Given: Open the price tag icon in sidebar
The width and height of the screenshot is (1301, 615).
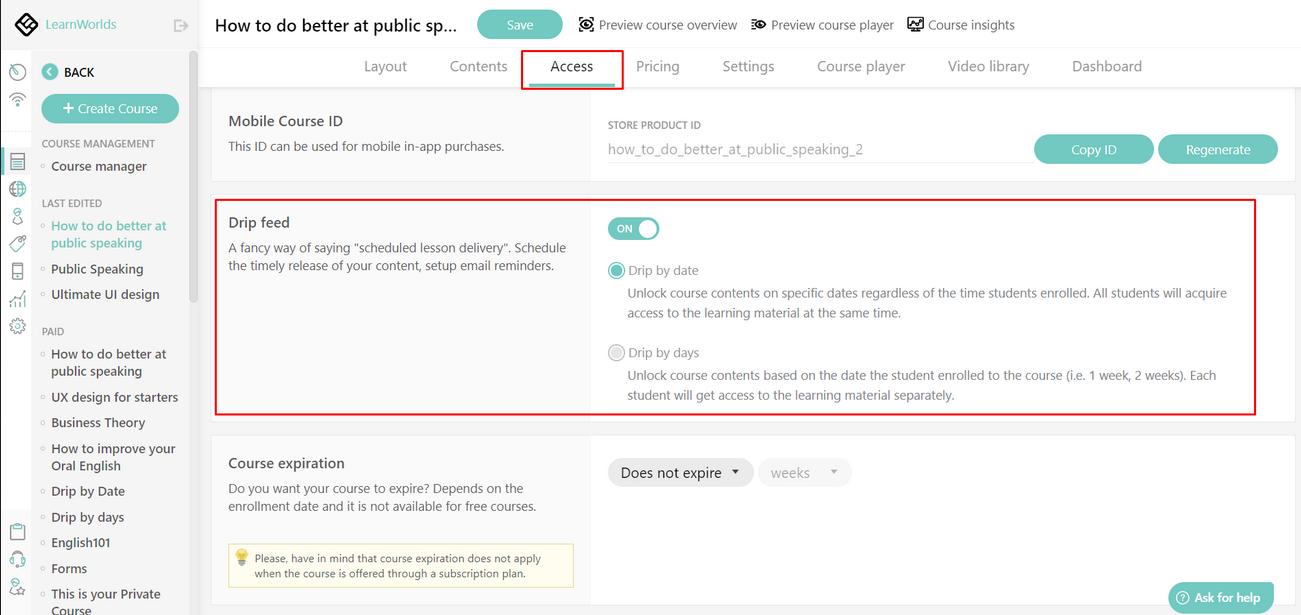Looking at the screenshot, I should 17,243.
